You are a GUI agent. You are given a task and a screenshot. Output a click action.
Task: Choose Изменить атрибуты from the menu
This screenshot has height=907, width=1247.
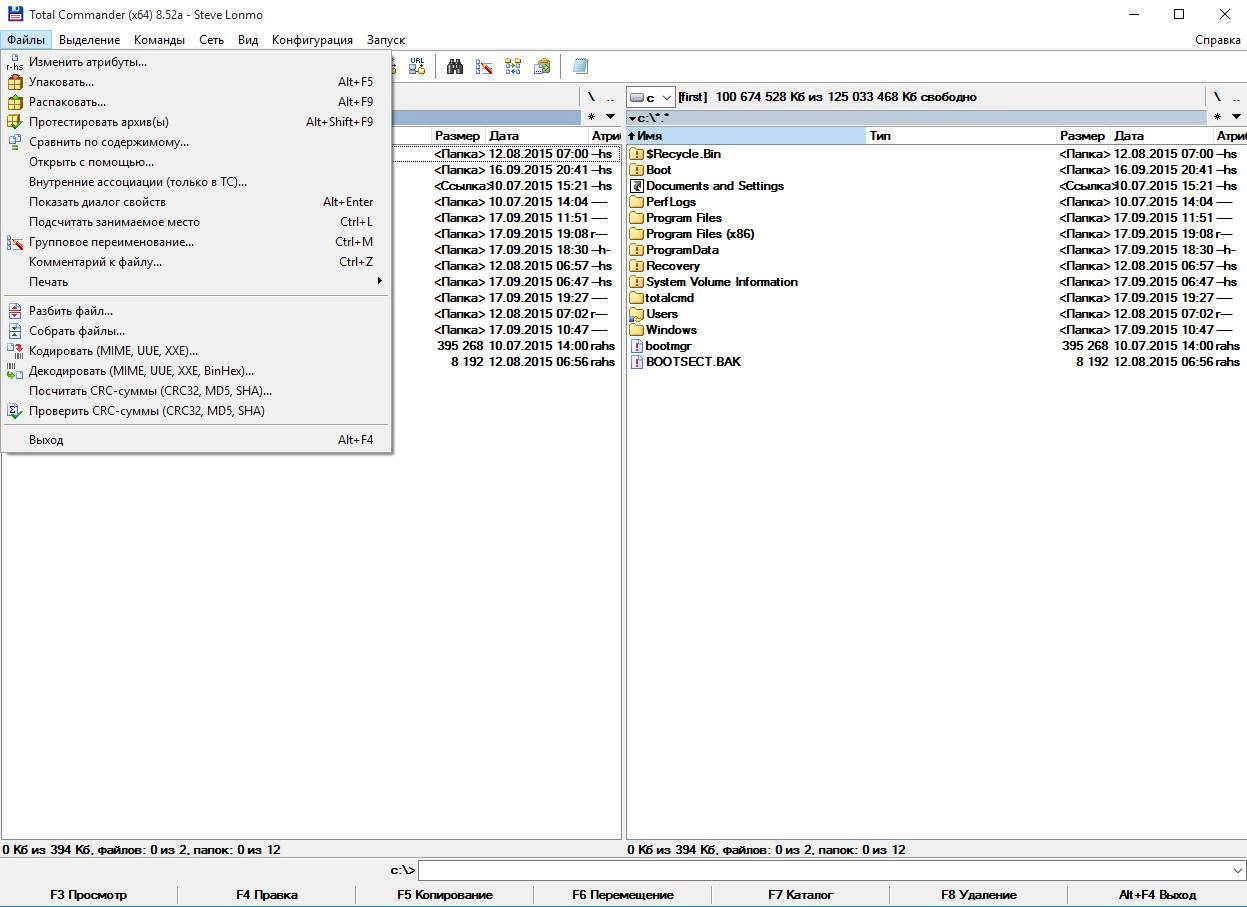point(196,62)
